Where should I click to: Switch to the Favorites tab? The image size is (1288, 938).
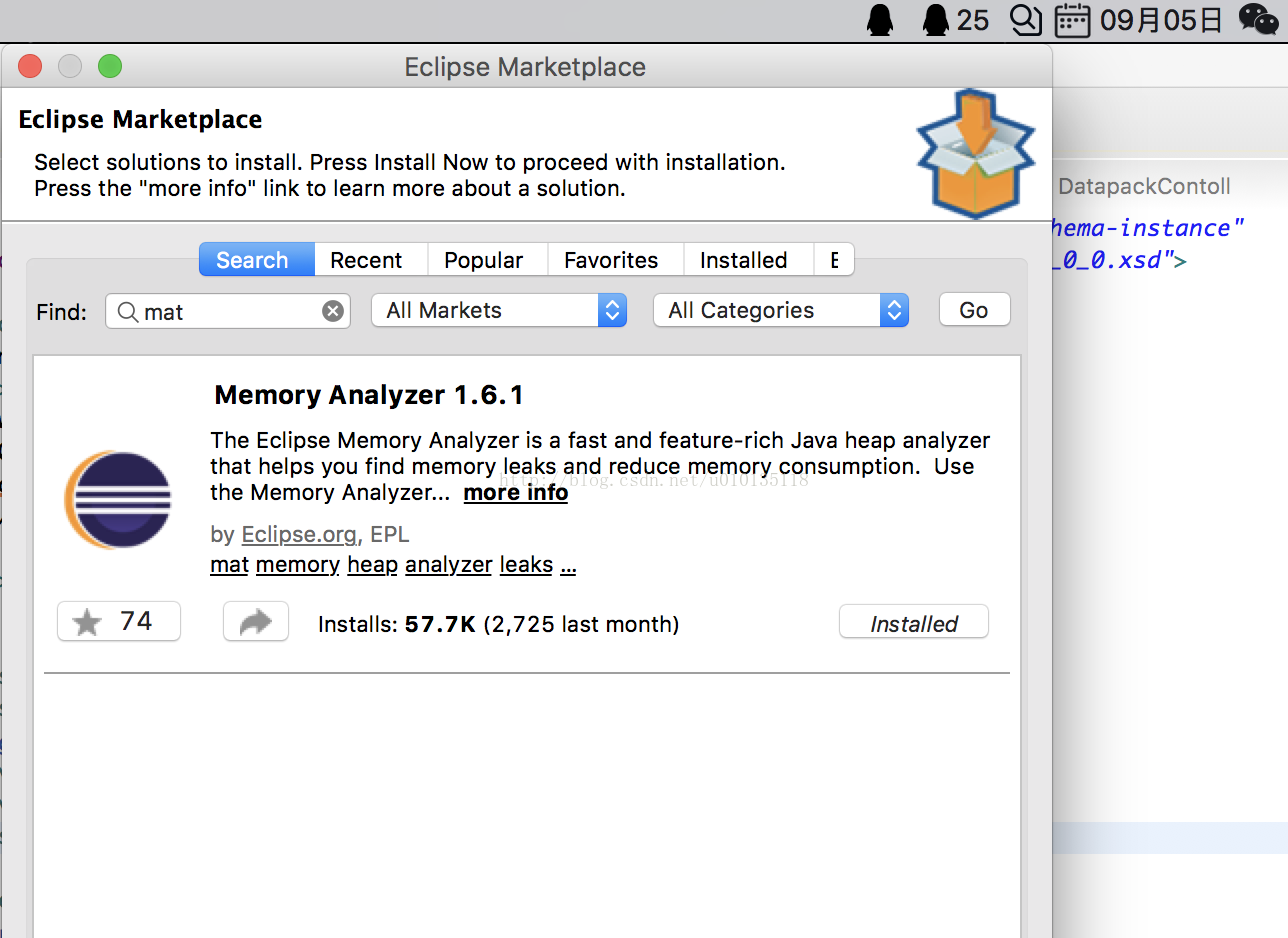click(x=615, y=260)
